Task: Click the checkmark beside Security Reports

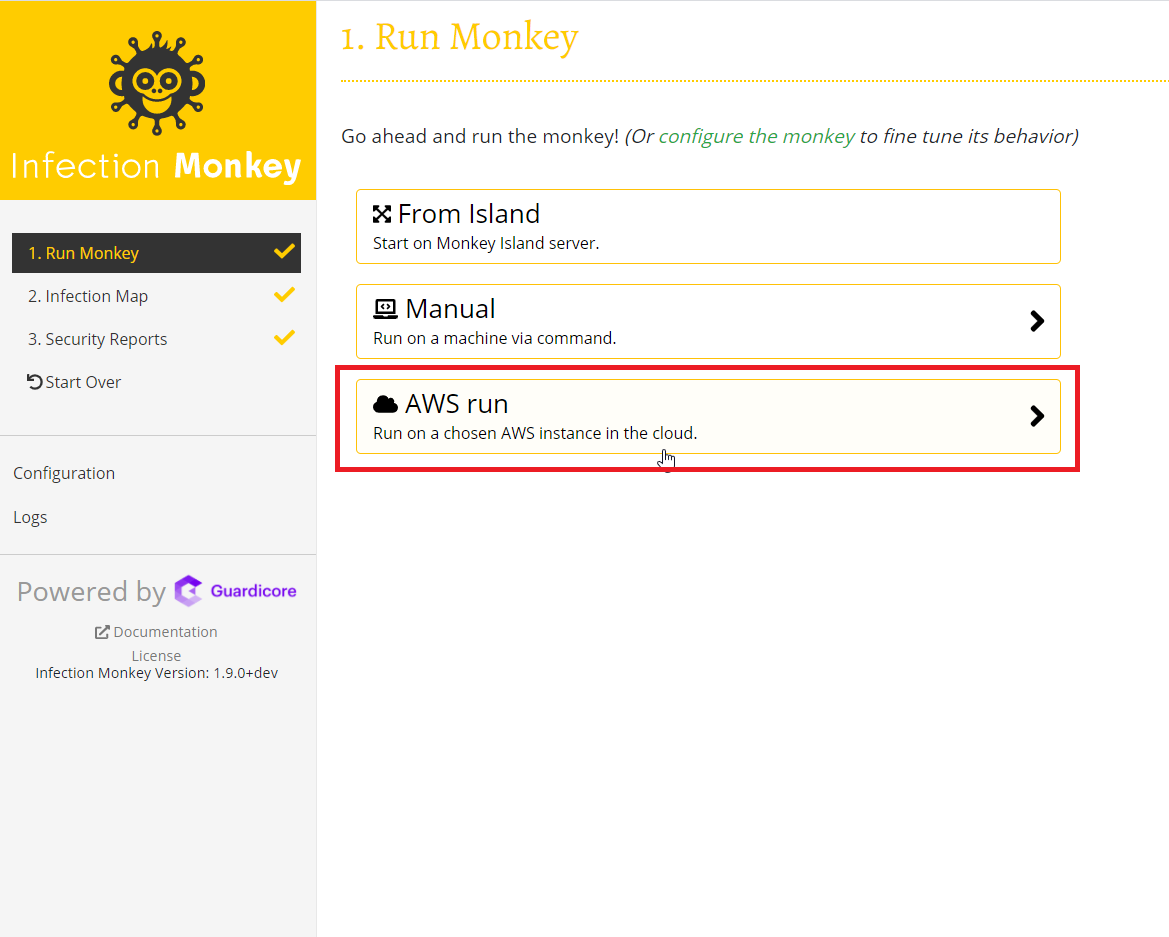Action: point(284,338)
